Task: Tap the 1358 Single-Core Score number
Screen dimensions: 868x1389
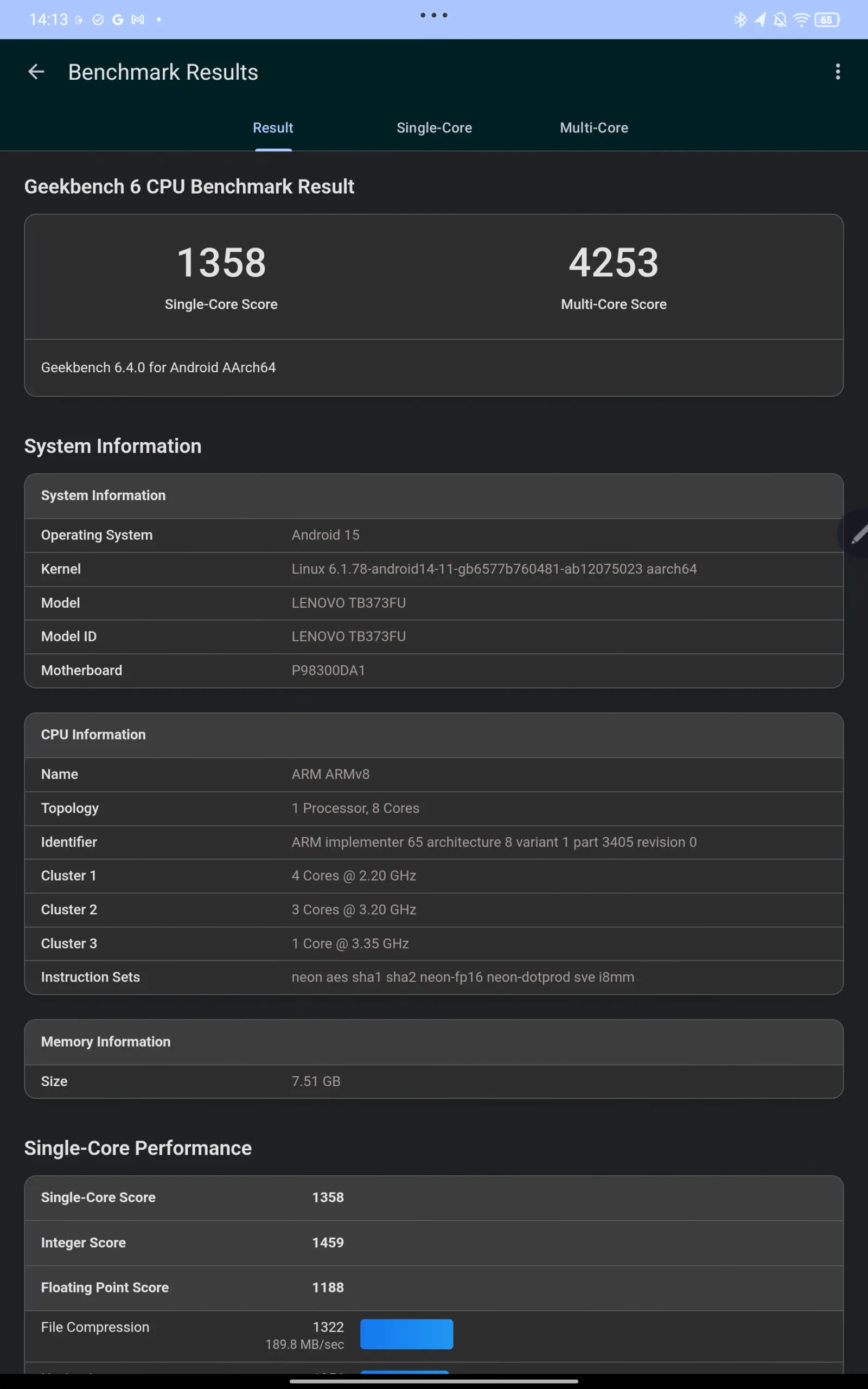Action: (x=221, y=262)
